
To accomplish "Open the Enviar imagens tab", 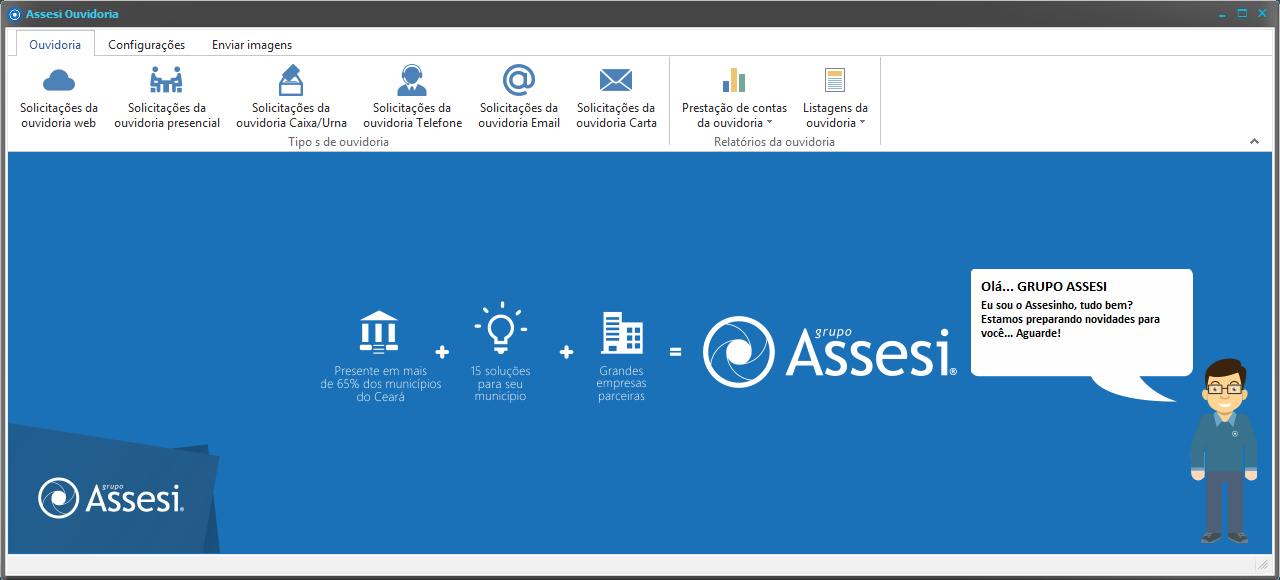I will (x=252, y=44).
